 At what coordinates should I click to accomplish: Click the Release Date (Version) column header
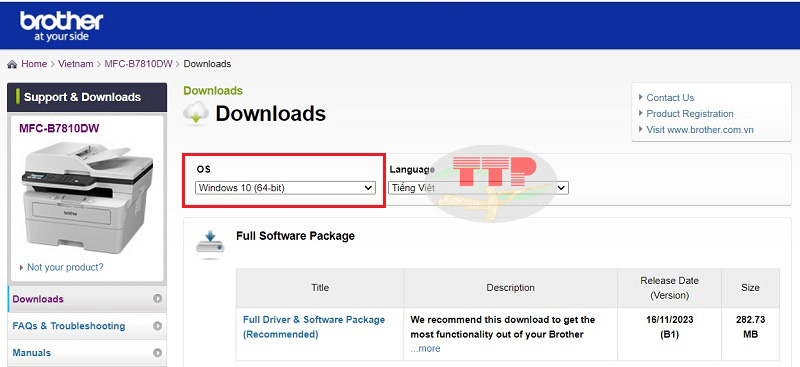point(669,288)
